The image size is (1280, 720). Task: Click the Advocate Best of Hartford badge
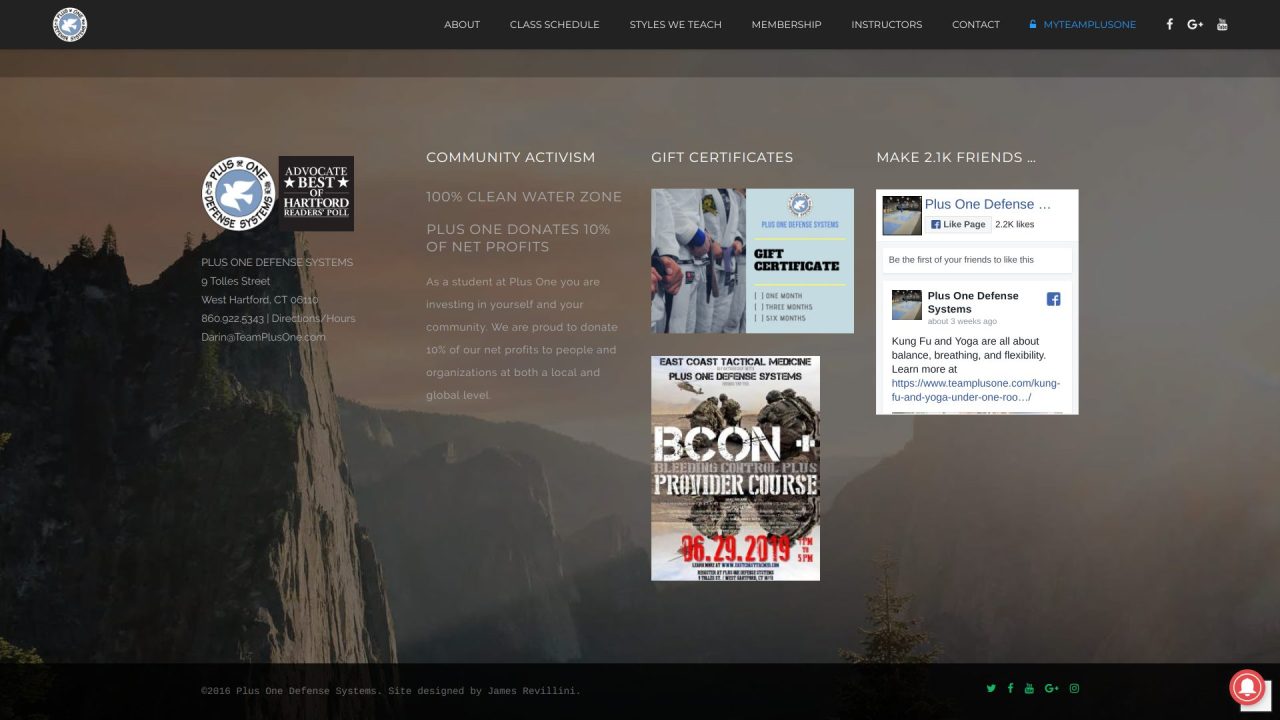pos(316,194)
